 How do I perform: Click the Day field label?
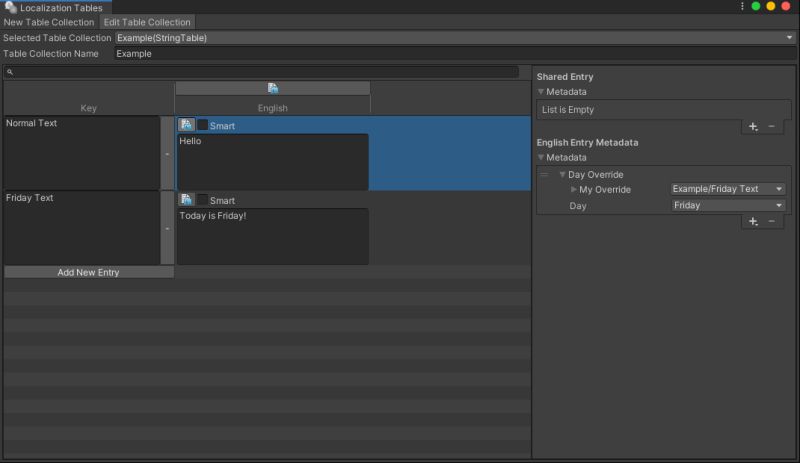click(x=578, y=206)
